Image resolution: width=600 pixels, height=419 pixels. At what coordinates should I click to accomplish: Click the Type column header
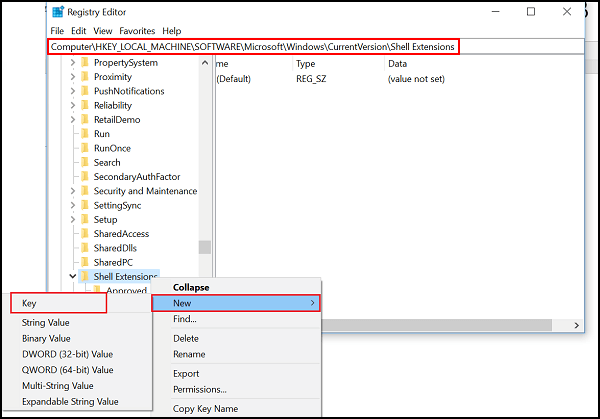pyautogui.click(x=305, y=64)
